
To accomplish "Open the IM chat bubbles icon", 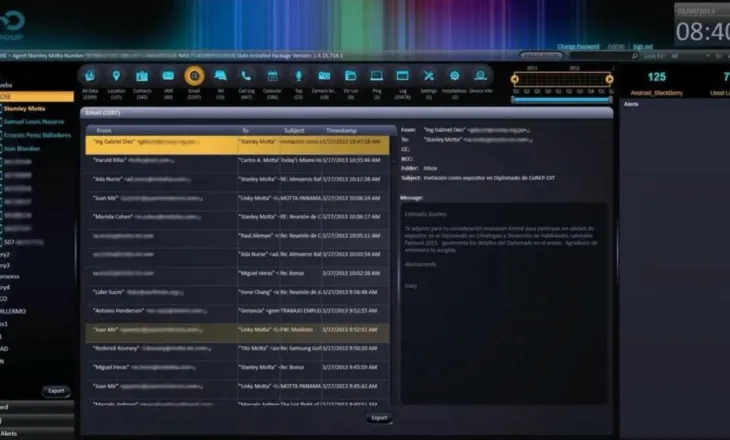I will point(220,76).
